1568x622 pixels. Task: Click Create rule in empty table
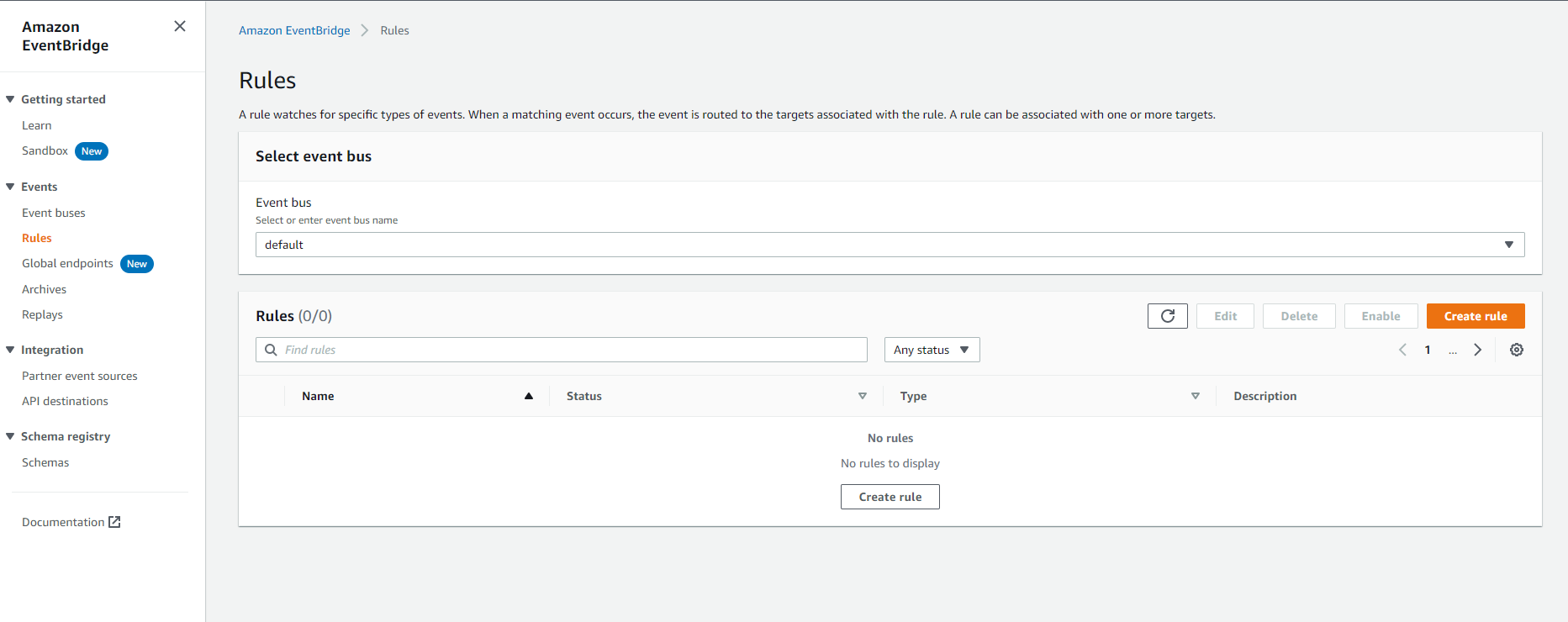(x=890, y=497)
